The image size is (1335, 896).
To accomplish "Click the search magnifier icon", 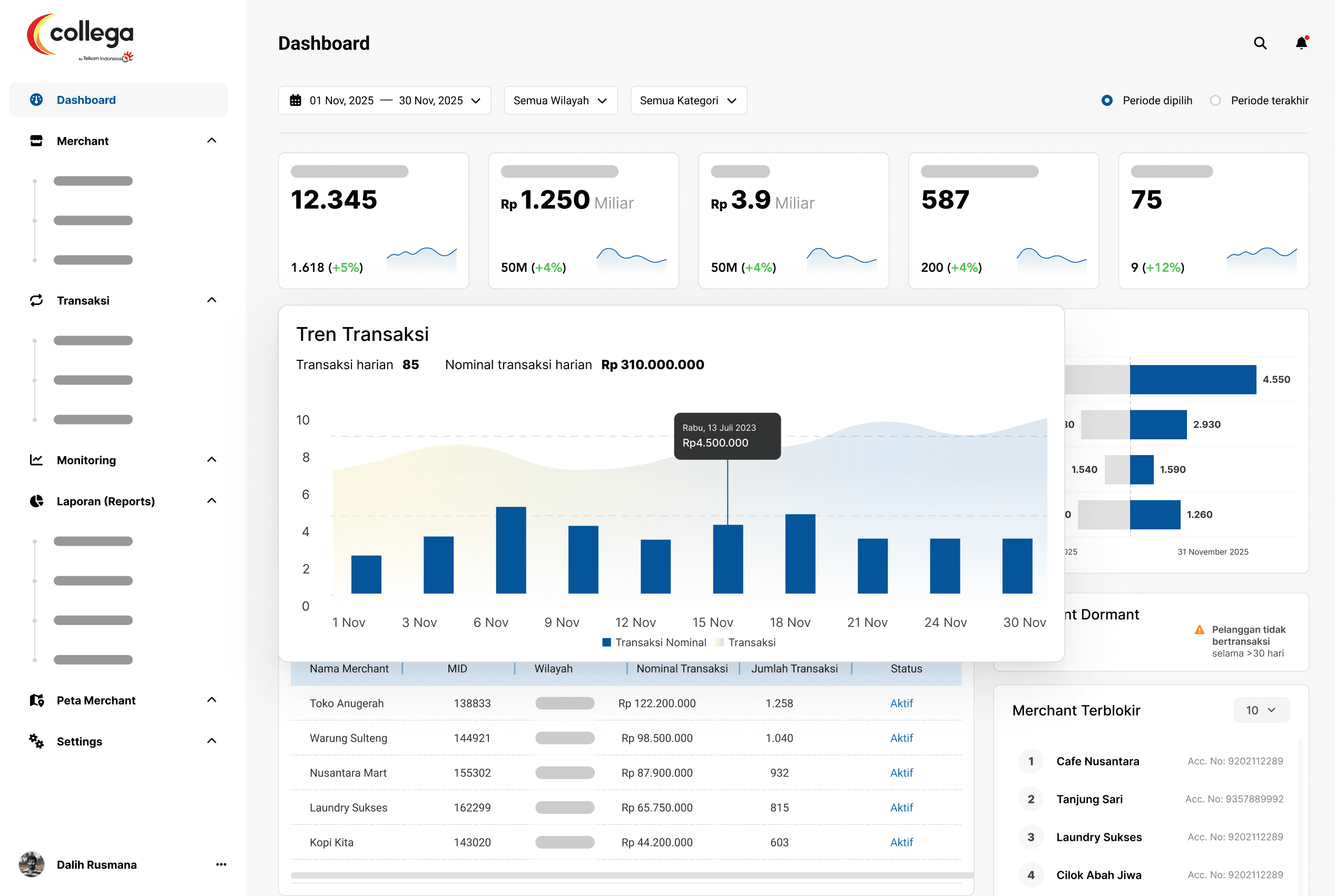I will [x=1260, y=43].
